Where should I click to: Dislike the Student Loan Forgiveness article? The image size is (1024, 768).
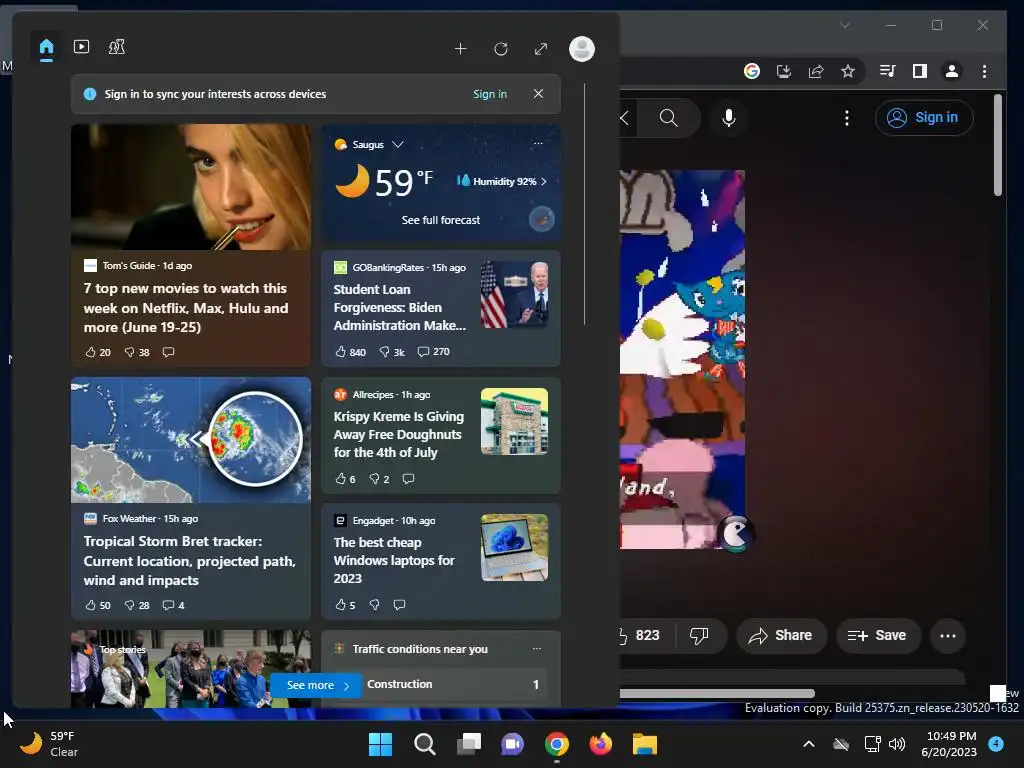coord(392,352)
